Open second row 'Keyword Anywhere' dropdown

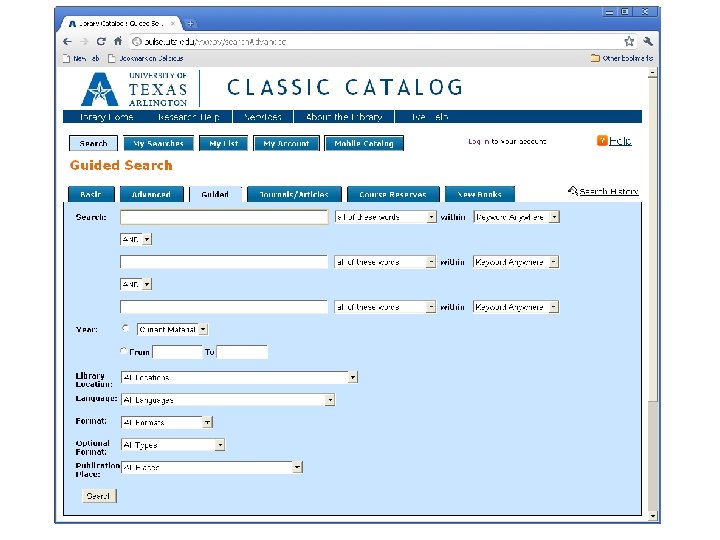tap(516, 262)
